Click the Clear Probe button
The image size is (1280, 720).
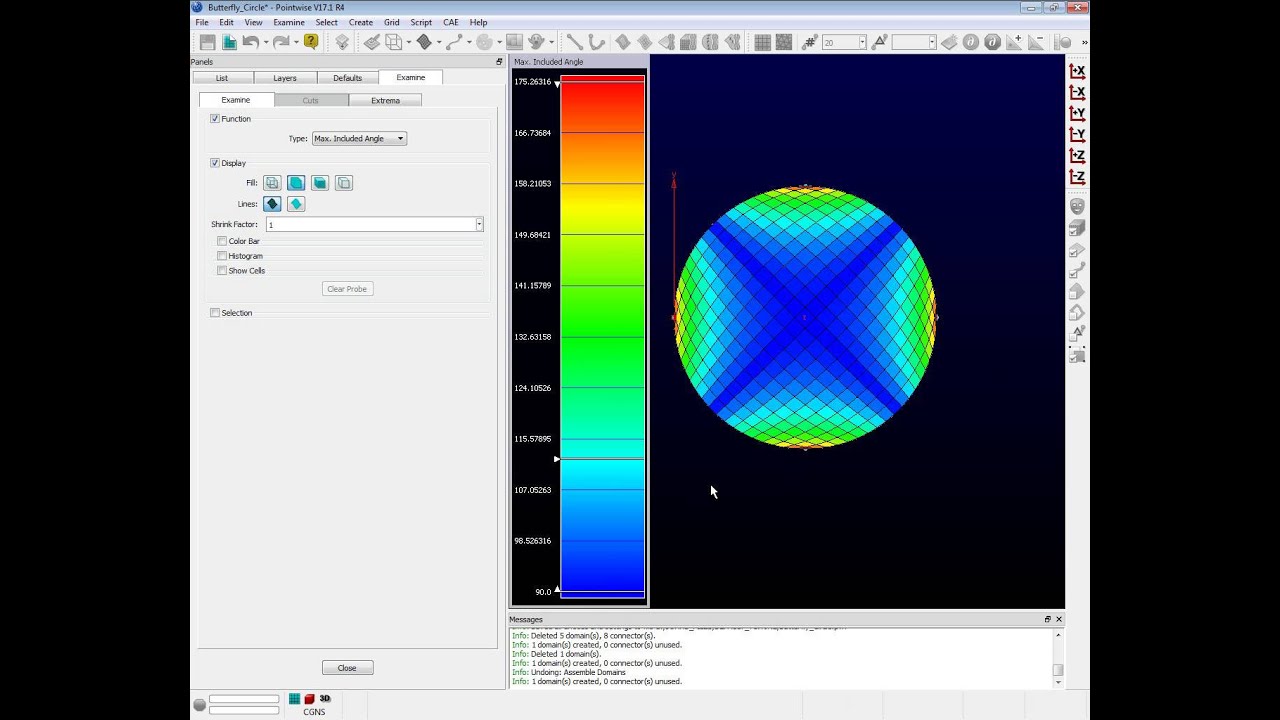347,289
